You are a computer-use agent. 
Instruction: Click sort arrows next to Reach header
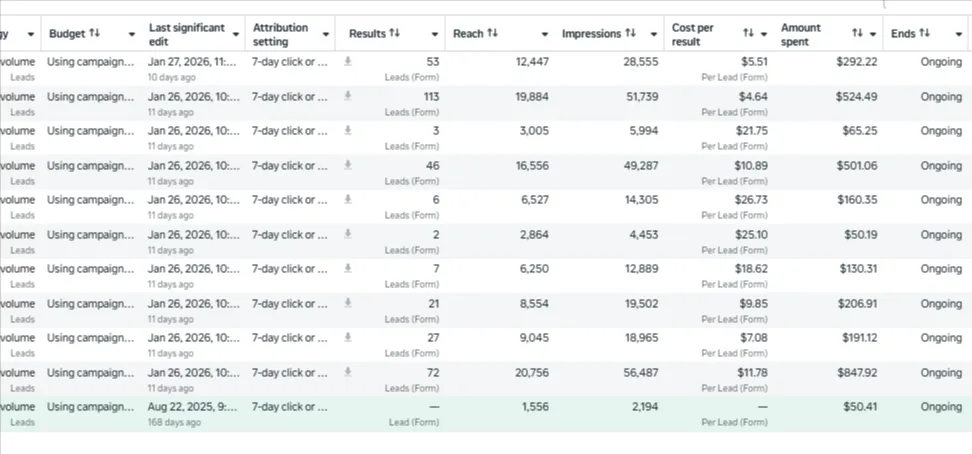493,34
